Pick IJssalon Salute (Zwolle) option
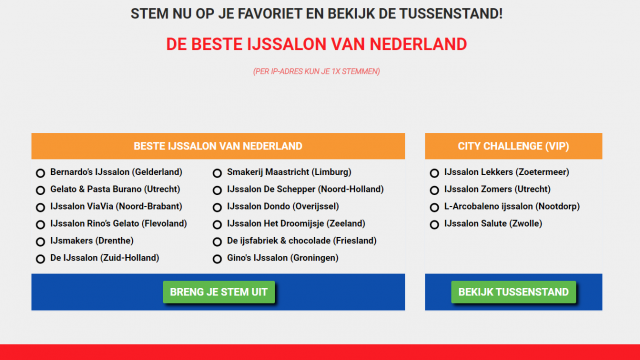Viewport: 640px width, 360px height. [434, 224]
